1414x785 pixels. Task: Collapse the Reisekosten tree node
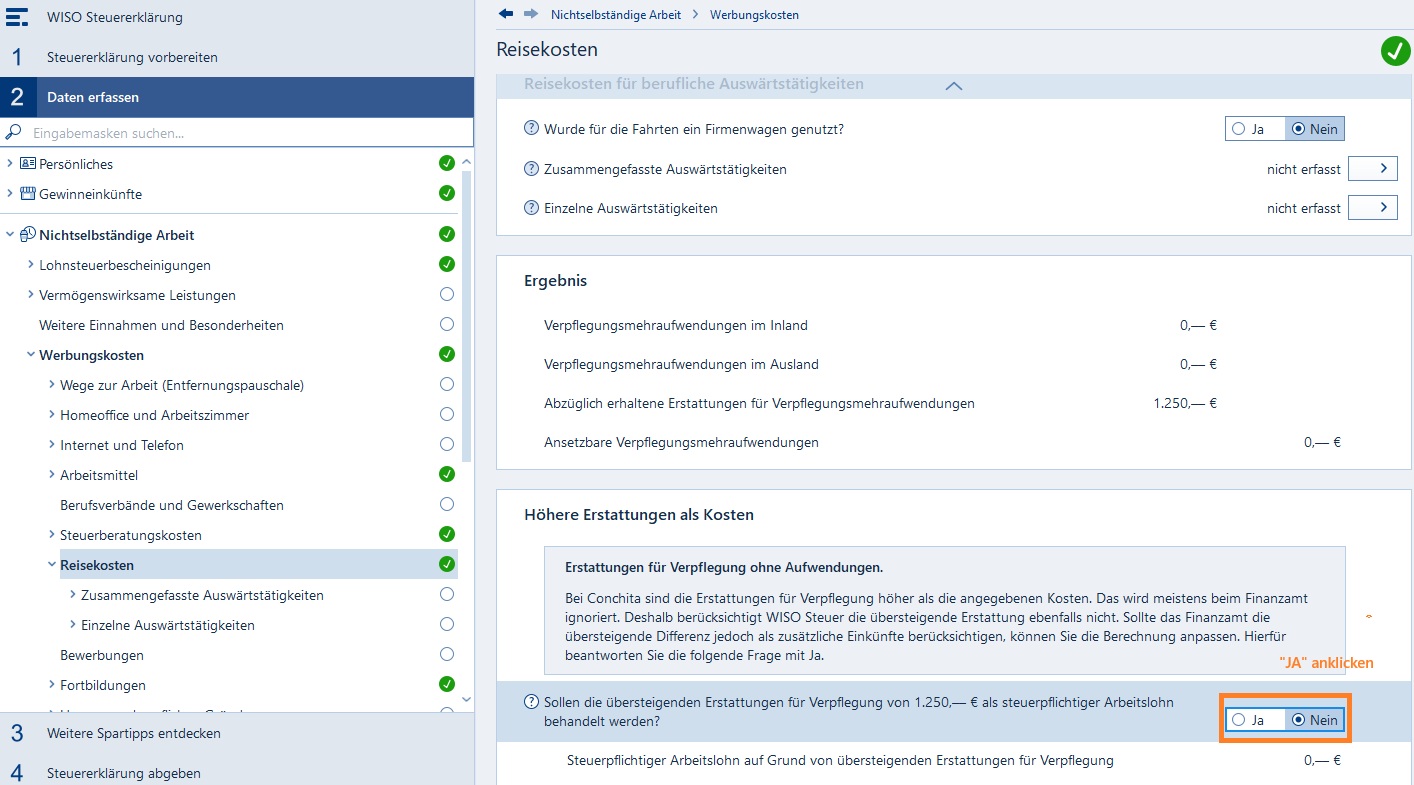coord(52,565)
